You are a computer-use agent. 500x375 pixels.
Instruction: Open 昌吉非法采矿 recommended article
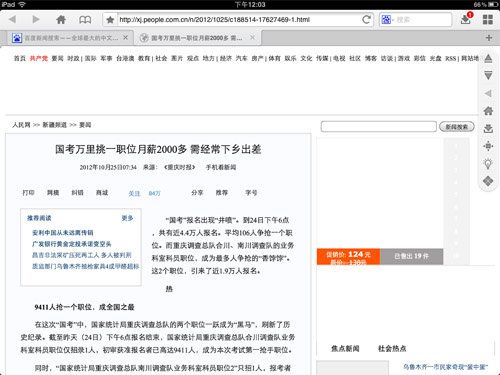click(82, 255)
